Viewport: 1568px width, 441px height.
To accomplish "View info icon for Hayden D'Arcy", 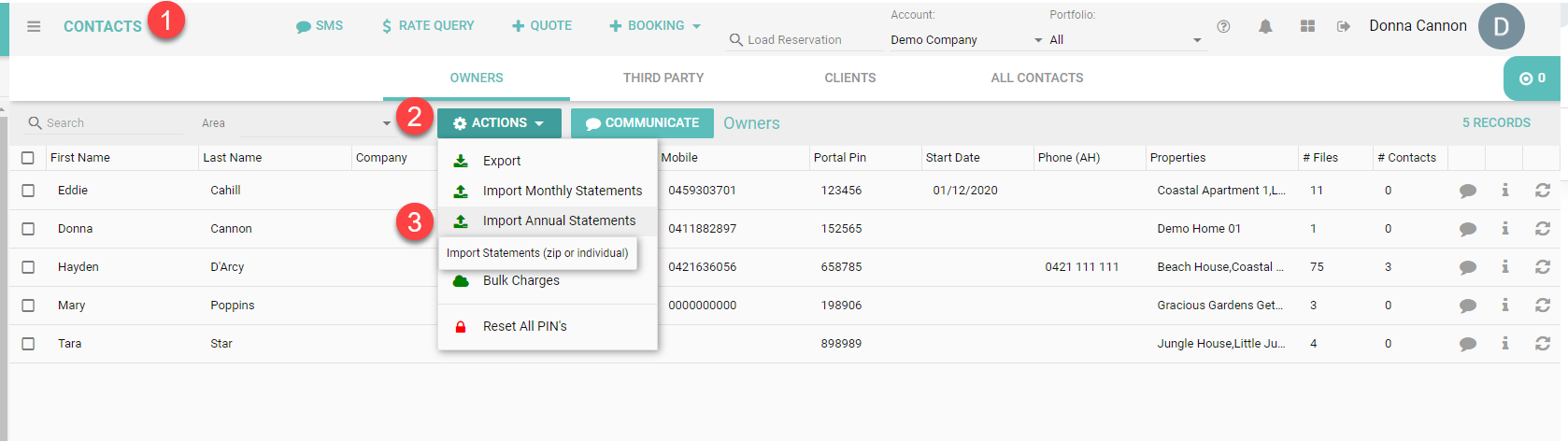I will coord(1505,267).
